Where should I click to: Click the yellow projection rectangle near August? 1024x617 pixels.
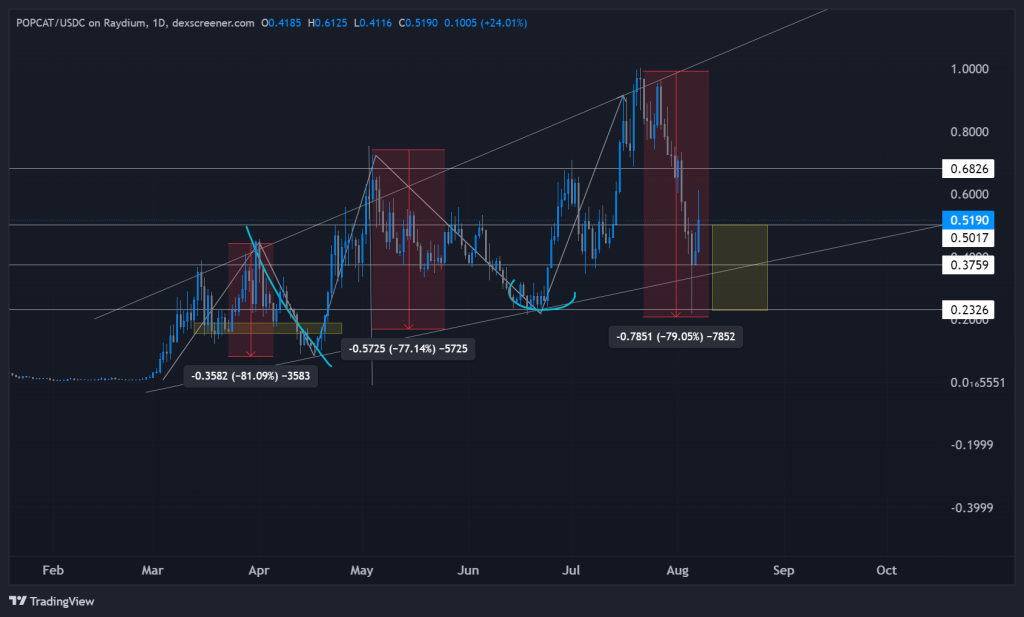739,267
